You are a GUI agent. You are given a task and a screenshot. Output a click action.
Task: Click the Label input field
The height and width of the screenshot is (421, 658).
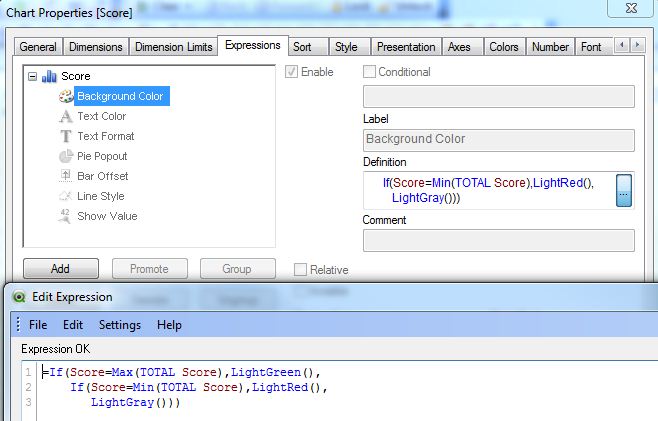pyautogui.click(x=499, y=140)
